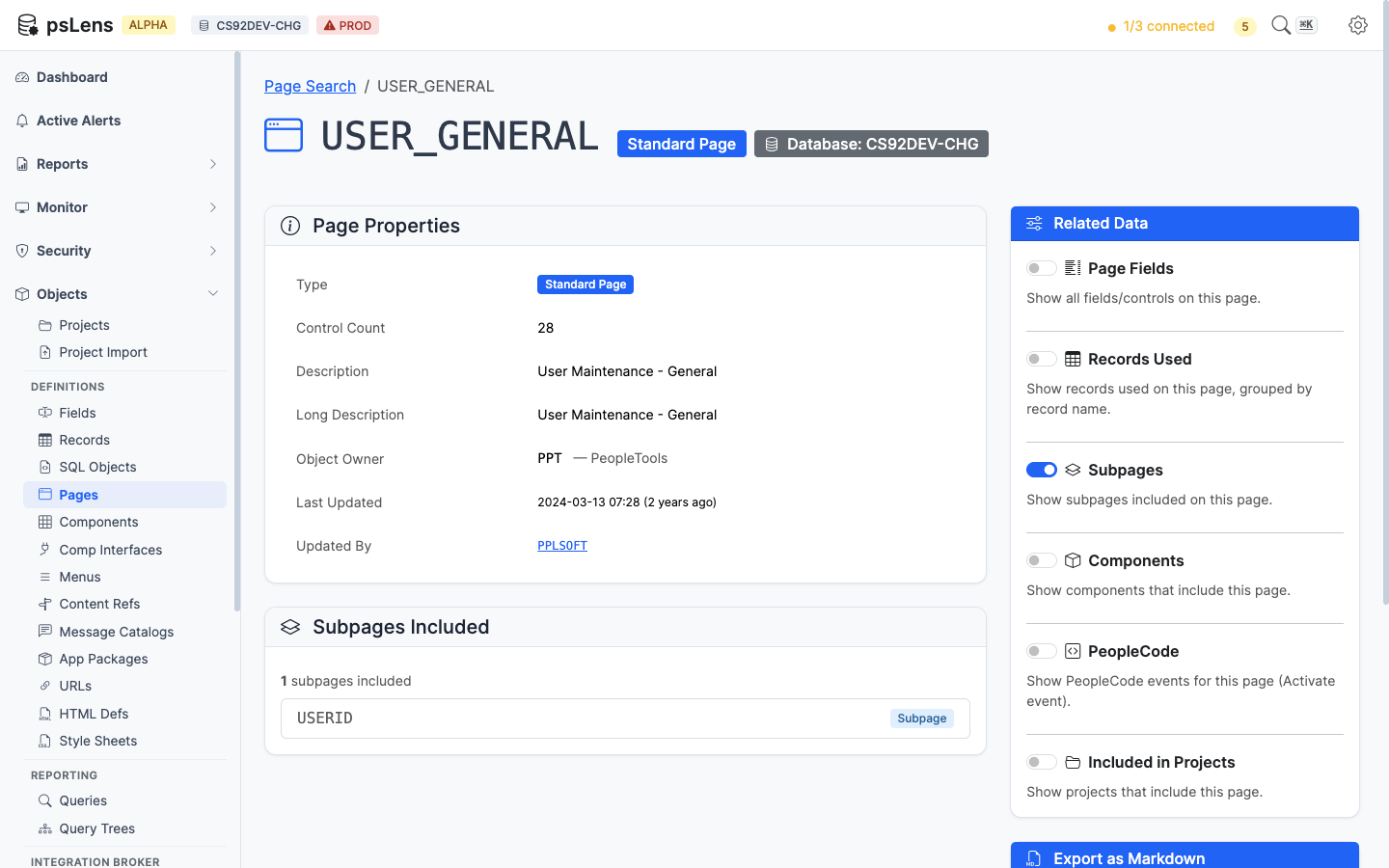Image resolution: width=1389 pixels, height=868 pixels.
Task: Click the Content Refs signpost icon
Action: [45, 604]
